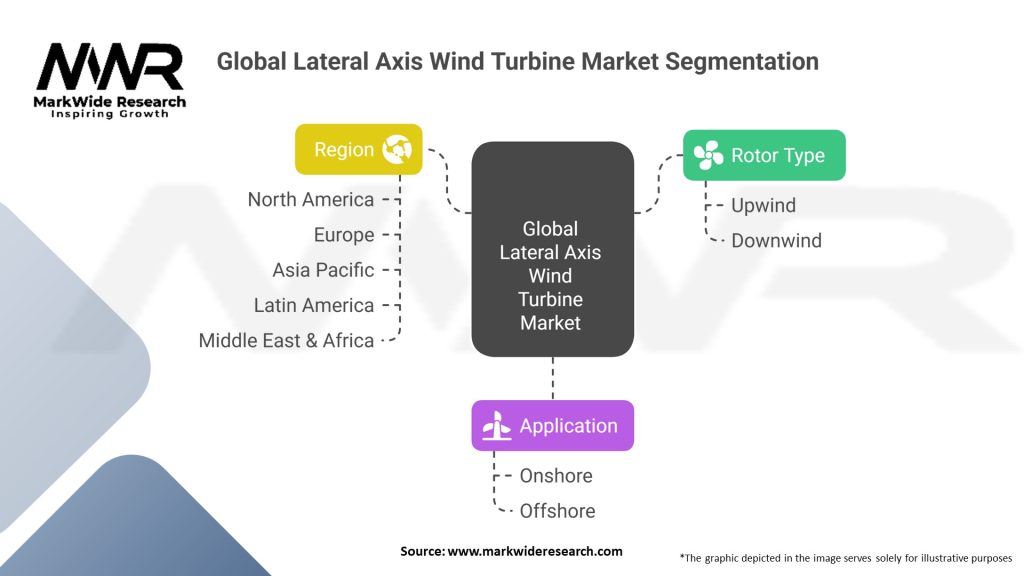Click the North America region item
The height and width of the screenshot is (576, 1024).
coord(311,200)
